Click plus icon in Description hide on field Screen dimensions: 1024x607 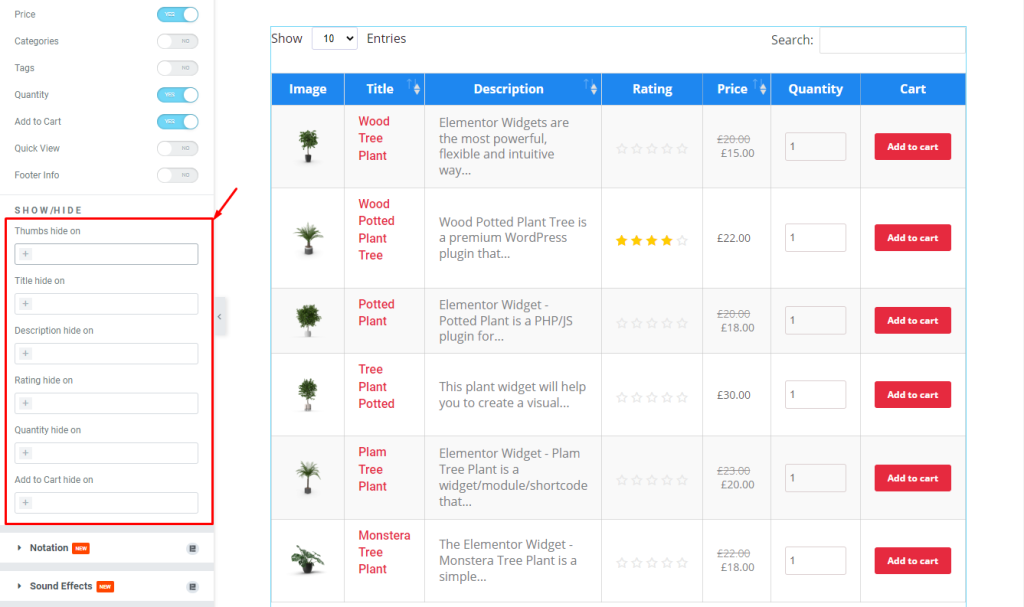click(25, 353)
